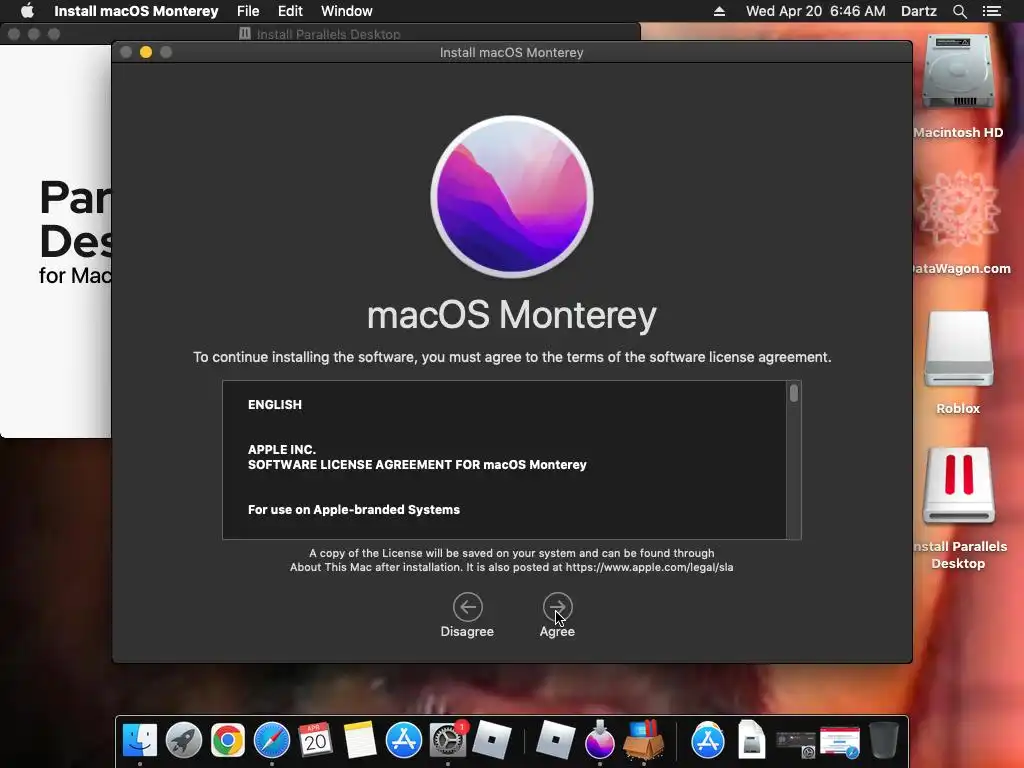
Task: Select the DataWagon.com desktop icon
Action: click(x=958, y=210)
